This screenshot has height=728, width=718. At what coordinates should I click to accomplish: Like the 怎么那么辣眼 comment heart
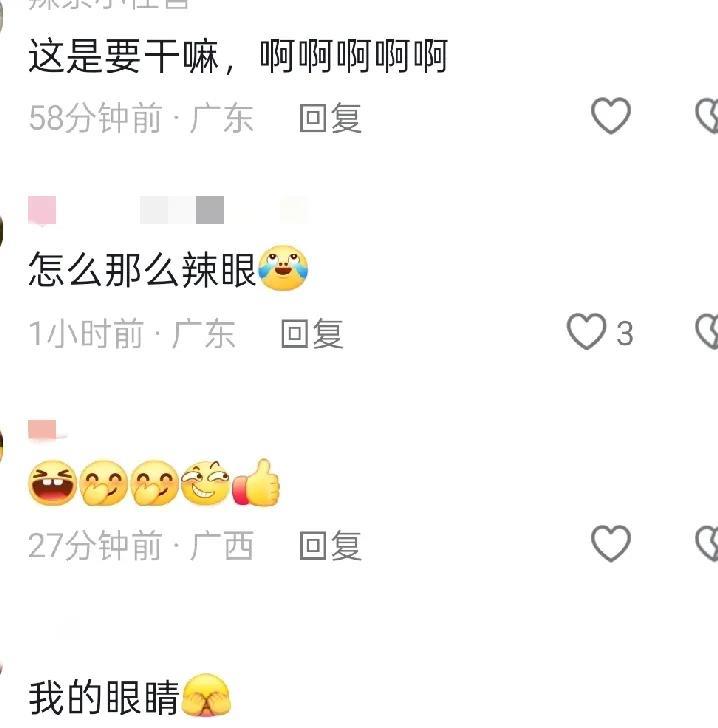point(586,332)
